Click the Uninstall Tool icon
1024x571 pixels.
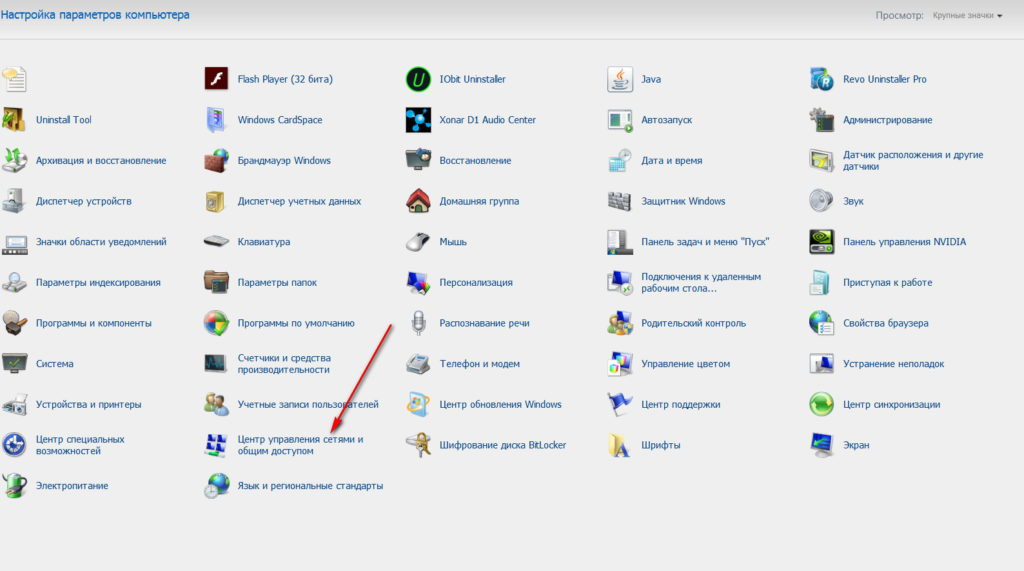pos(14,120)
